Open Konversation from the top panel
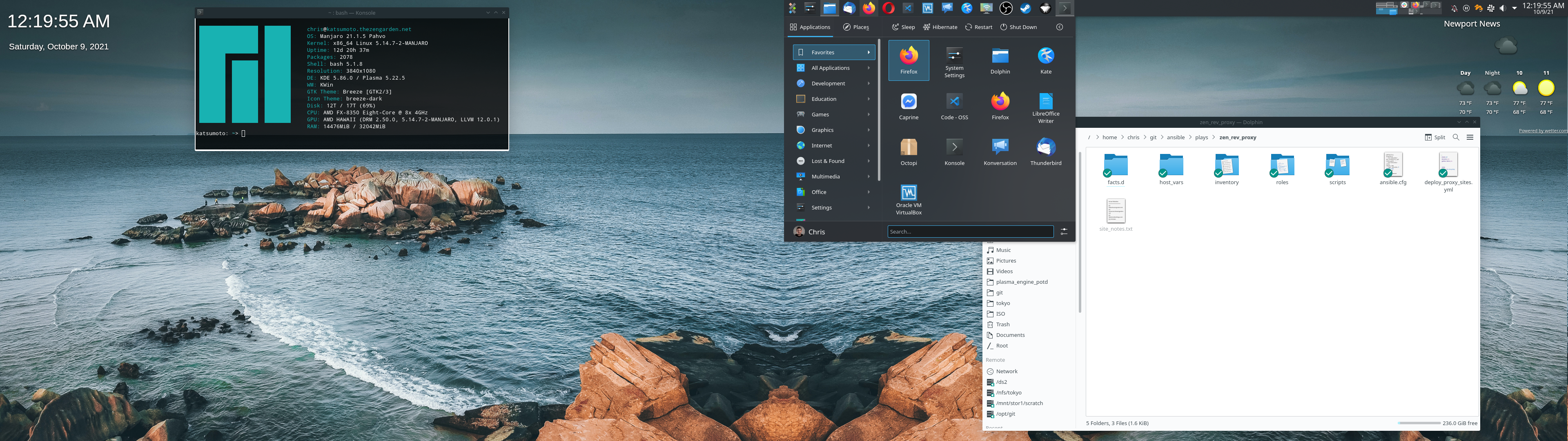The width and height of the screenshot is (1568, 441). click(947, 8)
